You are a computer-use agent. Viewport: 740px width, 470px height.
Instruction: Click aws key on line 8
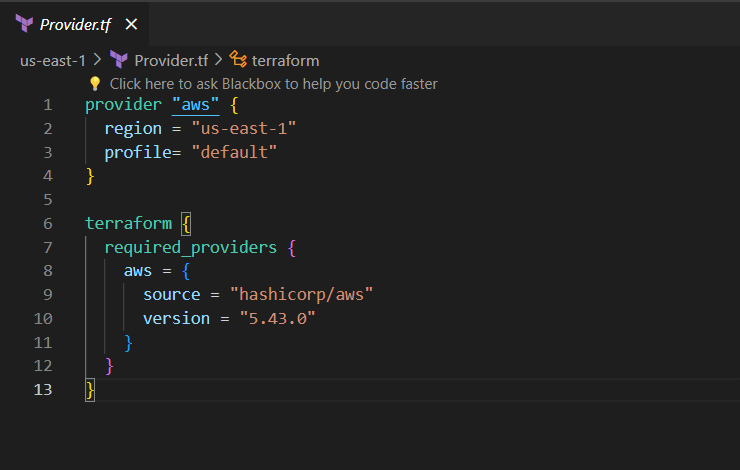(138, 271)
